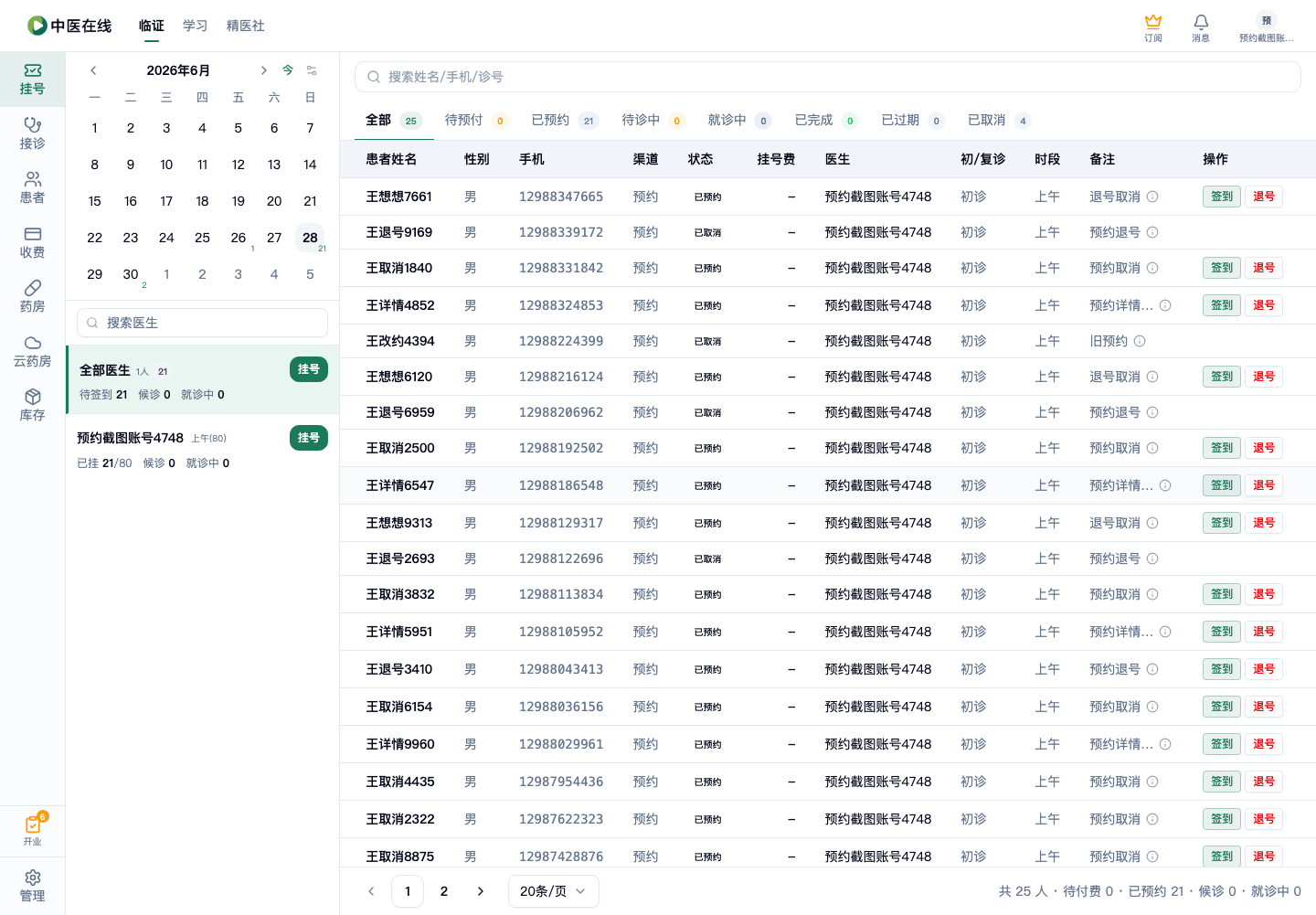1316x915 pixels.
Task: Switch to the 已完成 tab
Action: pos(826,120)
